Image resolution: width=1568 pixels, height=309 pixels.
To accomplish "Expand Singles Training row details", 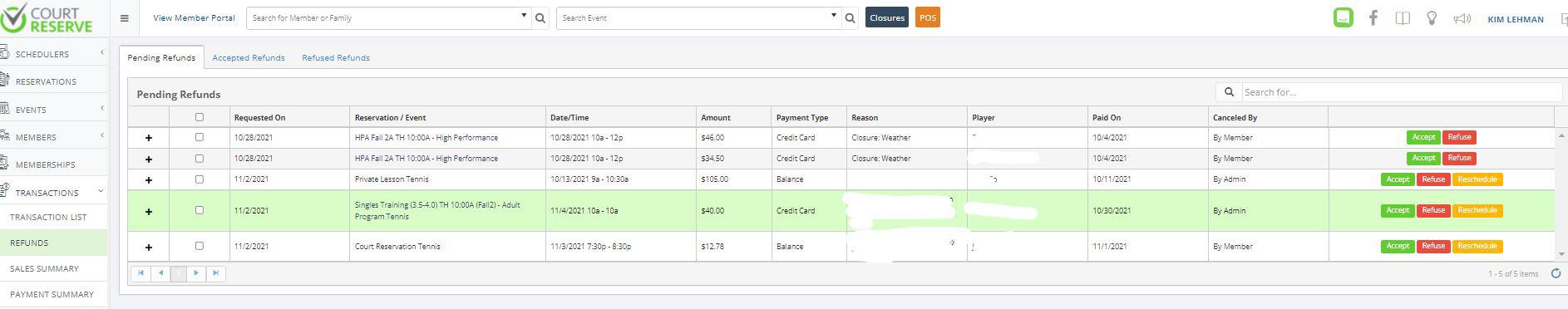I will 149,211.
